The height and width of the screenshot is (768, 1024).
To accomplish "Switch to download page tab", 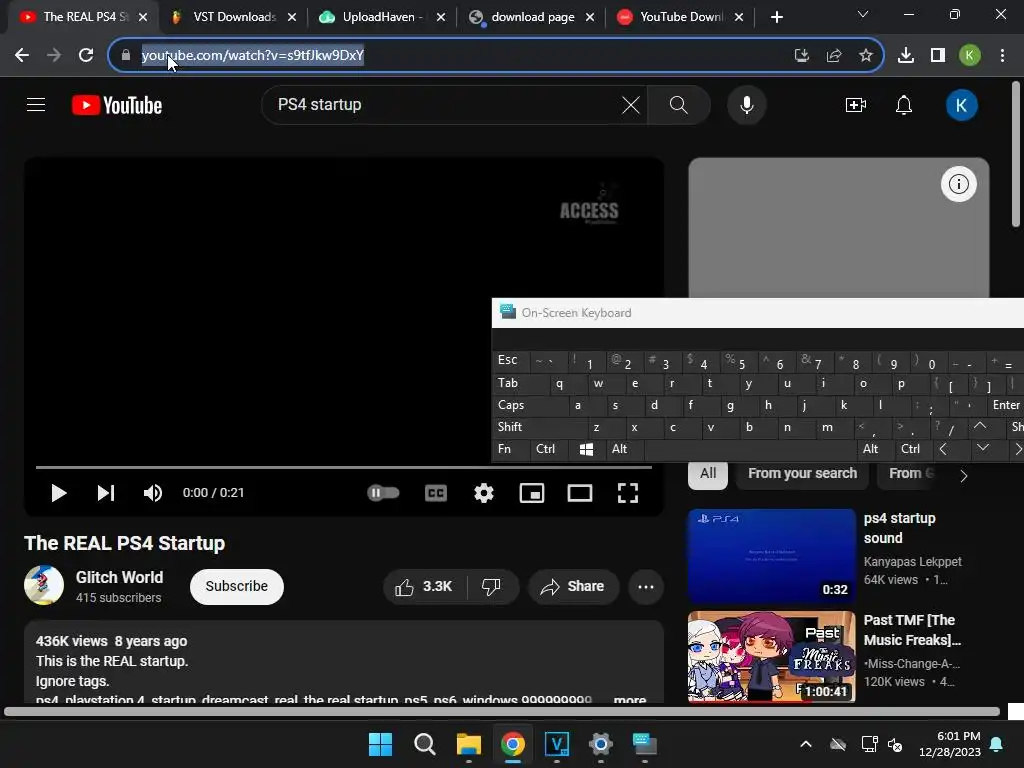I will tap(532, 17).
